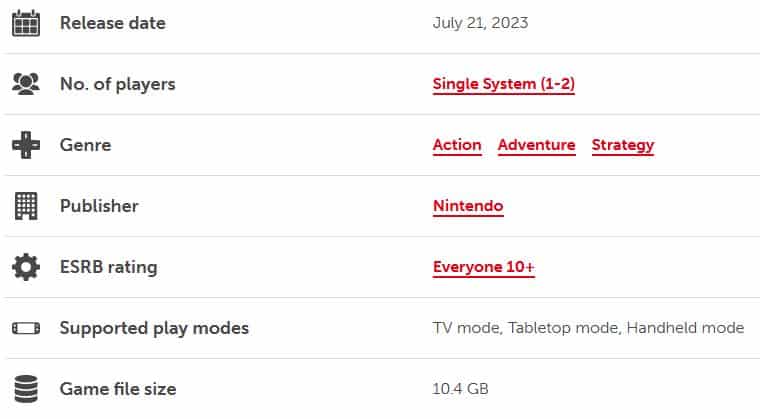Viewport: 760px width, 419px height.
Task: Open the Everyone 10+ rating link
Action: [483, 267]
